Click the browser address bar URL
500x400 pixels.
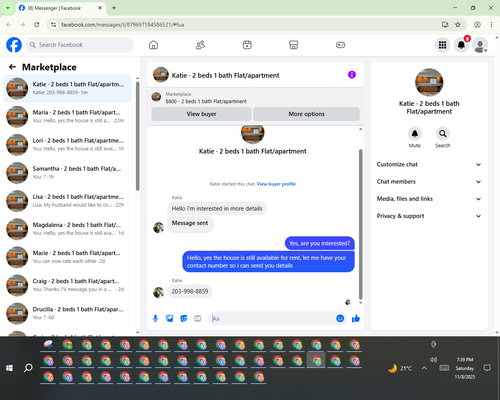(122, 25)
